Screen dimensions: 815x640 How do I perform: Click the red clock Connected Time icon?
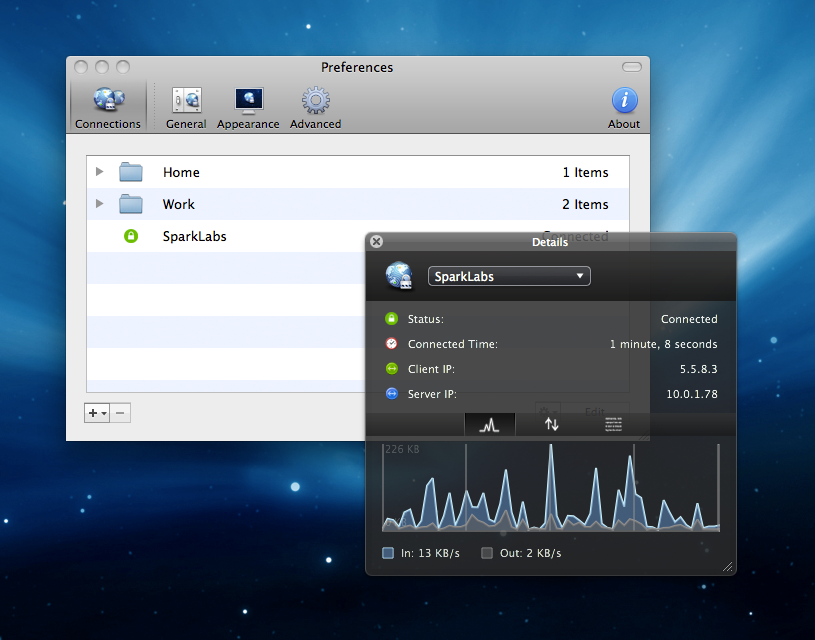tap(391, 344)
